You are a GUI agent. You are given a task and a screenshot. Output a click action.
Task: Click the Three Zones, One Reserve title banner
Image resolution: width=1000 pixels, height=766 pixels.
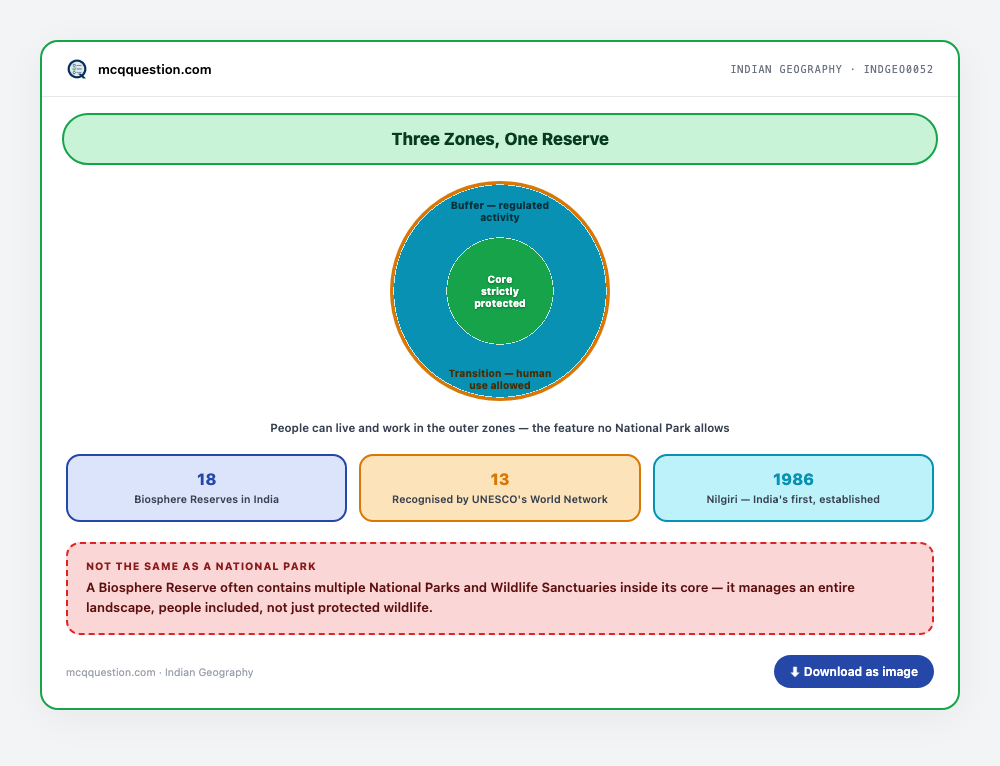(x=500, y=139)
